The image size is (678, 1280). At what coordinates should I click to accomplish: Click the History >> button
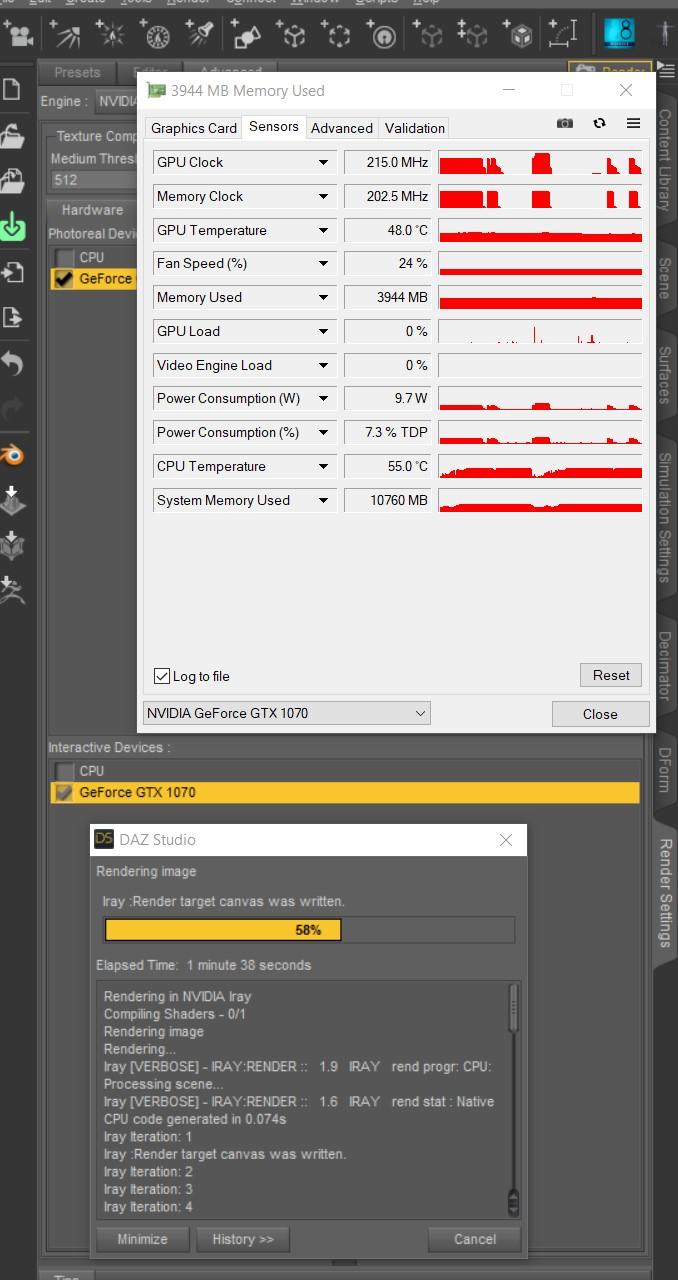242,1239
